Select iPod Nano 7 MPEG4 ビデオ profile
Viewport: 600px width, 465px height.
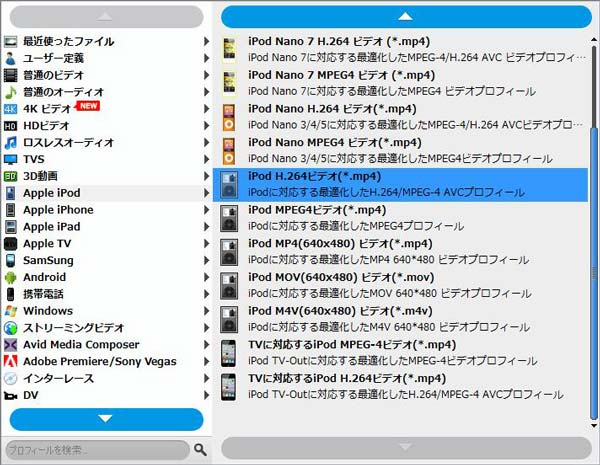point(400,84)
